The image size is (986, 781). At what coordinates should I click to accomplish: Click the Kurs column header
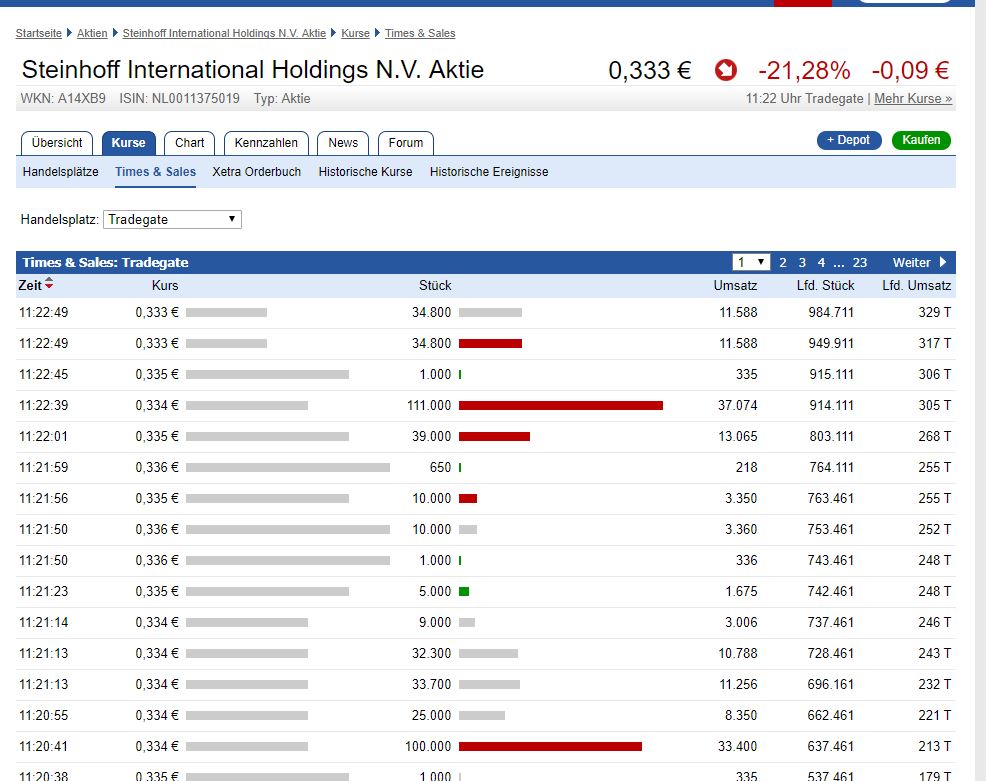(x=165, y=285)
